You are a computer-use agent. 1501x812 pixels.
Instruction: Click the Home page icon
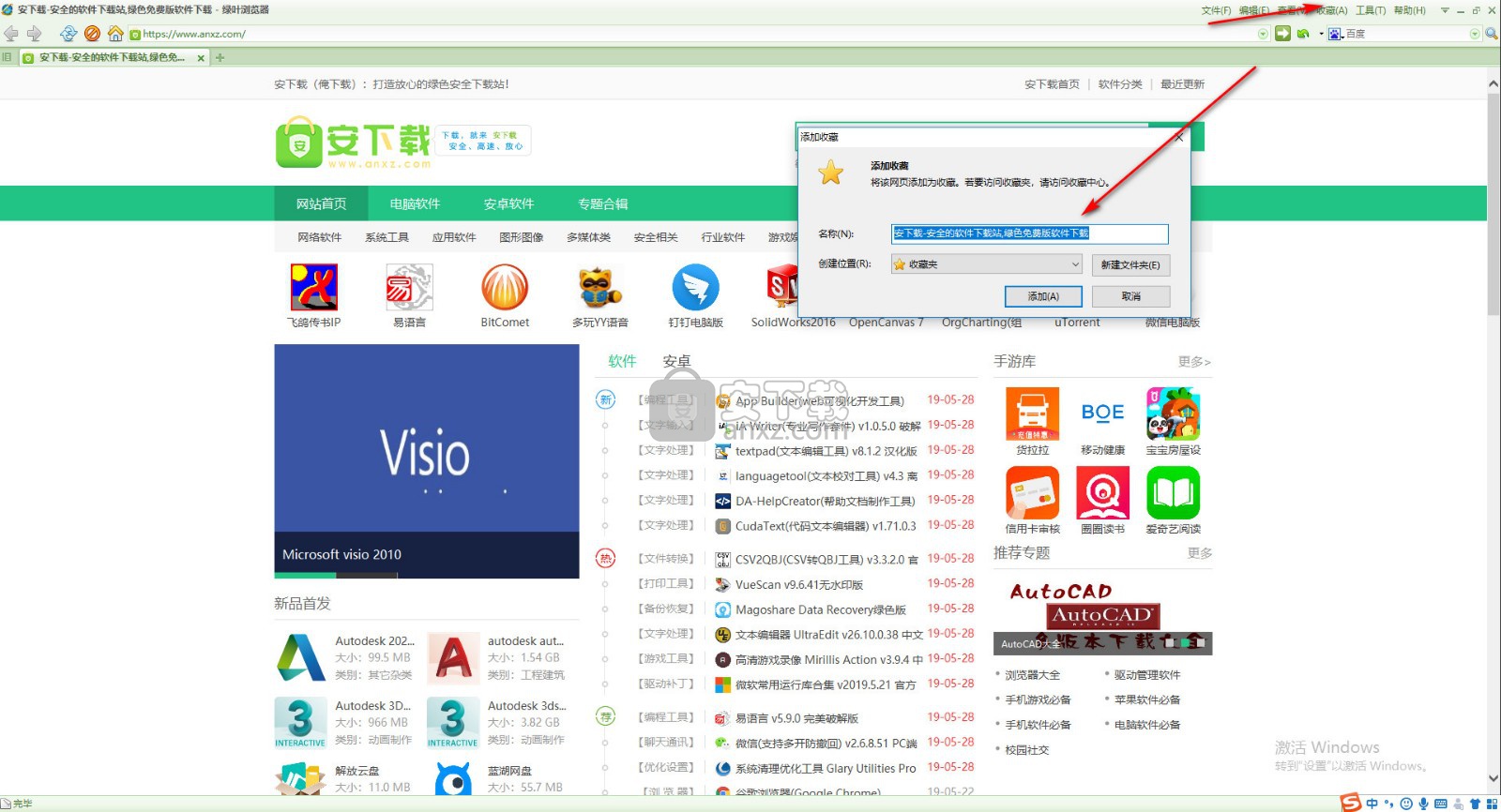(x=115, y=34)
